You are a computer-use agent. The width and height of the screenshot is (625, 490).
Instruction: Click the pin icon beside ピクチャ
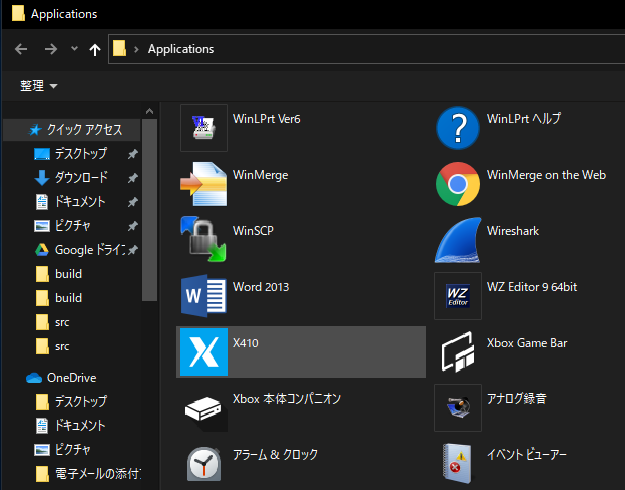coord(133,226)
